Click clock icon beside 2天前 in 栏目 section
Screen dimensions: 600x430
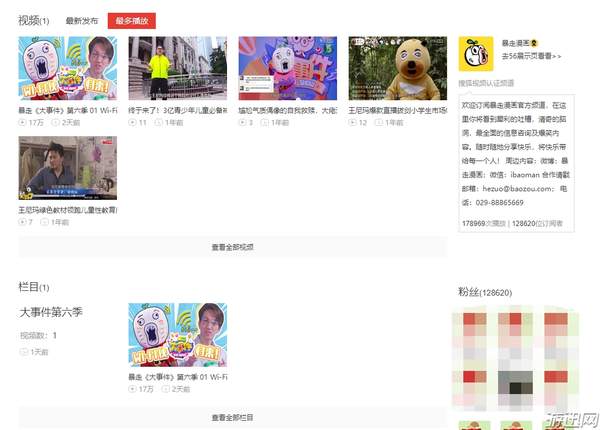coord(166,389)
